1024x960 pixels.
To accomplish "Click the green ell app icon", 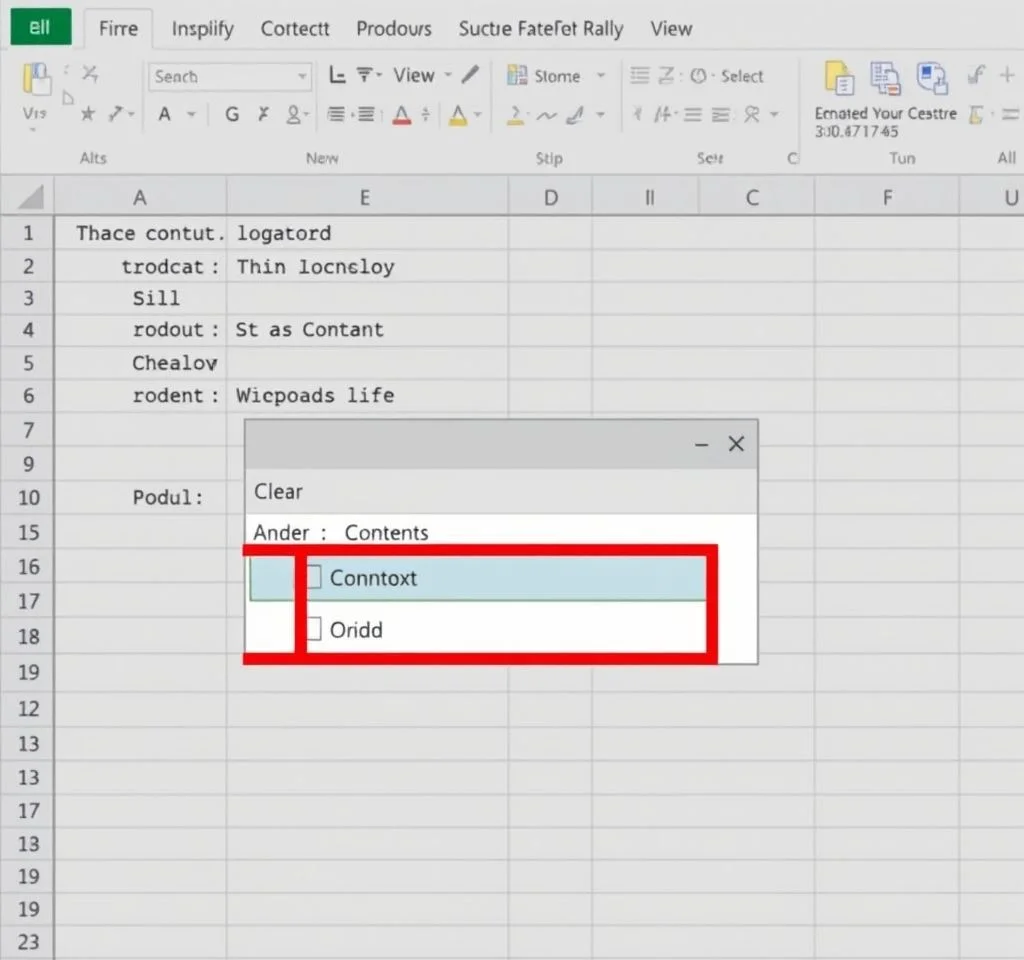I will coord(41,27).
